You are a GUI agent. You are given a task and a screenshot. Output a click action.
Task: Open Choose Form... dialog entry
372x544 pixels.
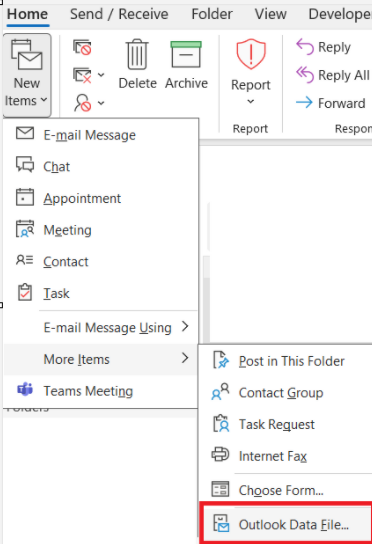coord(285,490)
